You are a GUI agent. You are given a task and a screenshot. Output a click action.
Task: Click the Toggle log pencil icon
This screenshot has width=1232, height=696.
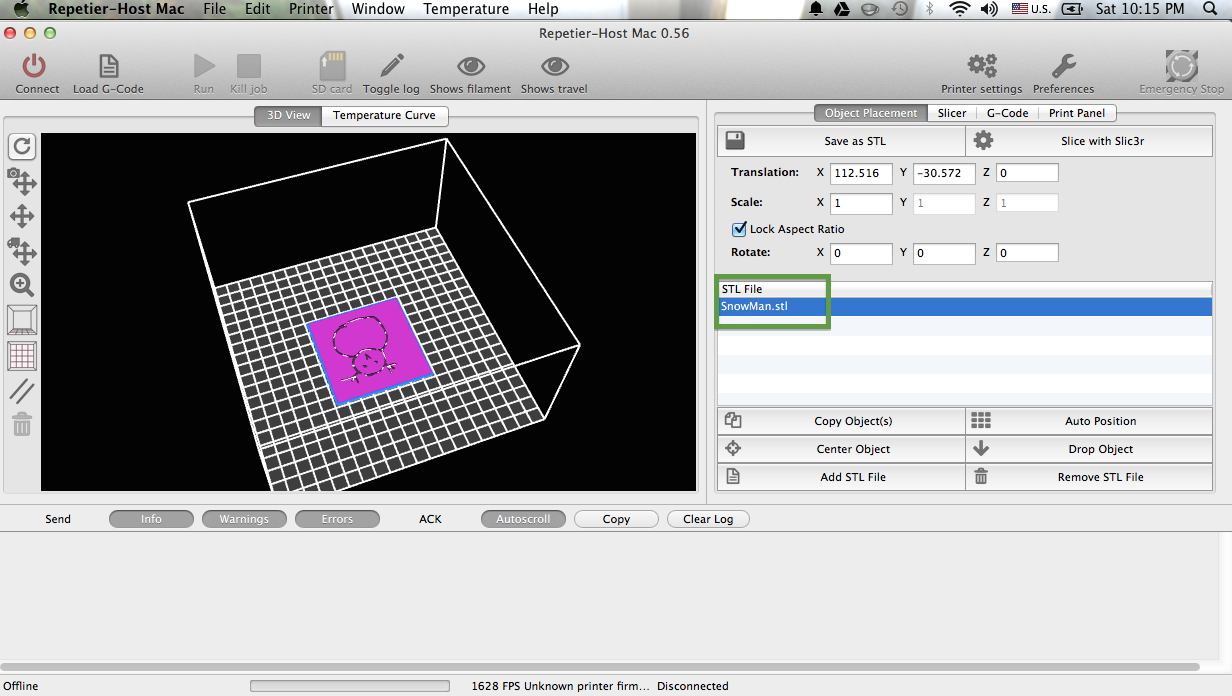pos(391,67)
